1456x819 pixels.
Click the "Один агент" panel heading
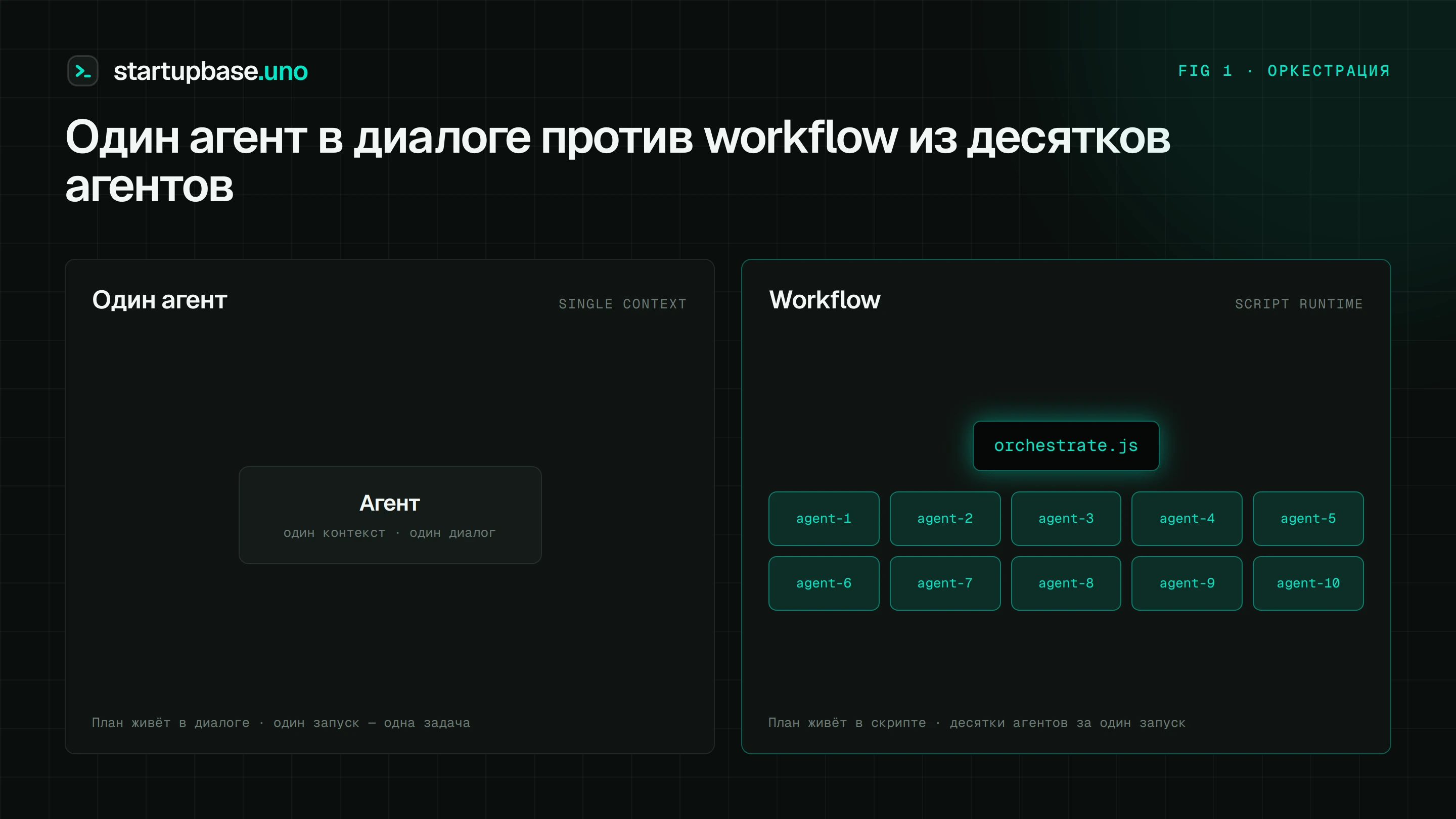(159, 300)
